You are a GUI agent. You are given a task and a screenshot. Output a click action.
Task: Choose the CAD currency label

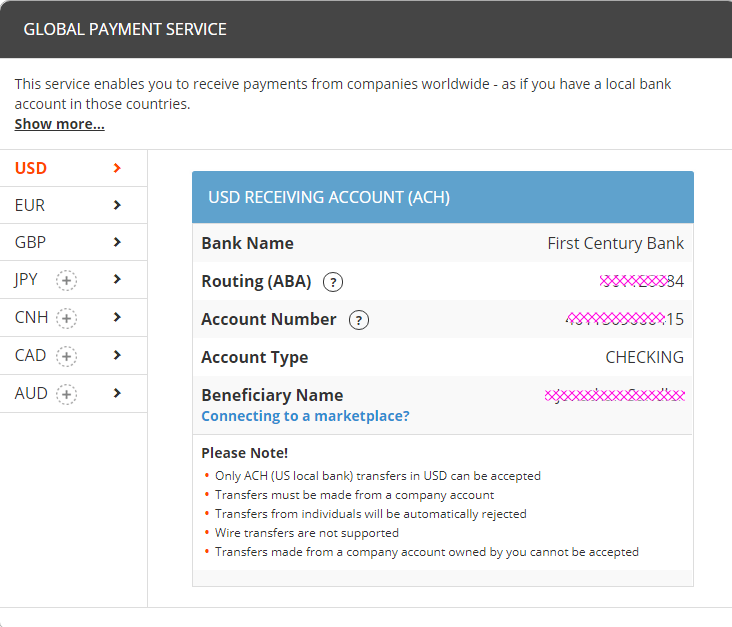(x=30, y=355)
